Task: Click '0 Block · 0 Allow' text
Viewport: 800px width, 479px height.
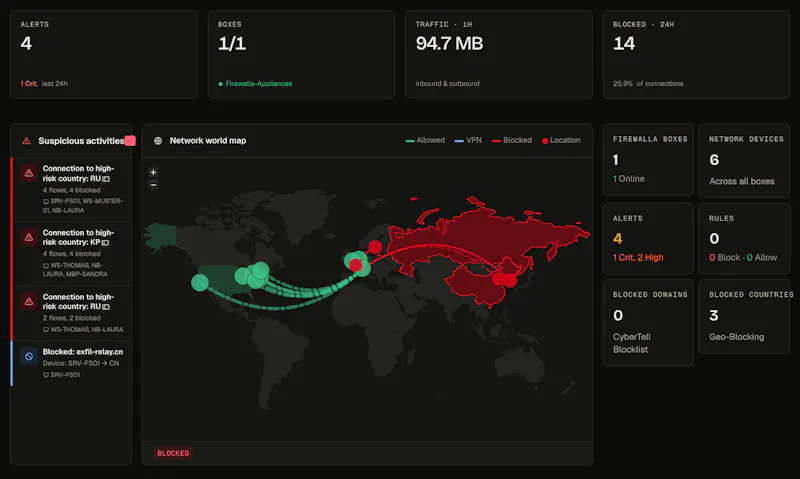Action: pyautogui.click(x=743, y=258)
